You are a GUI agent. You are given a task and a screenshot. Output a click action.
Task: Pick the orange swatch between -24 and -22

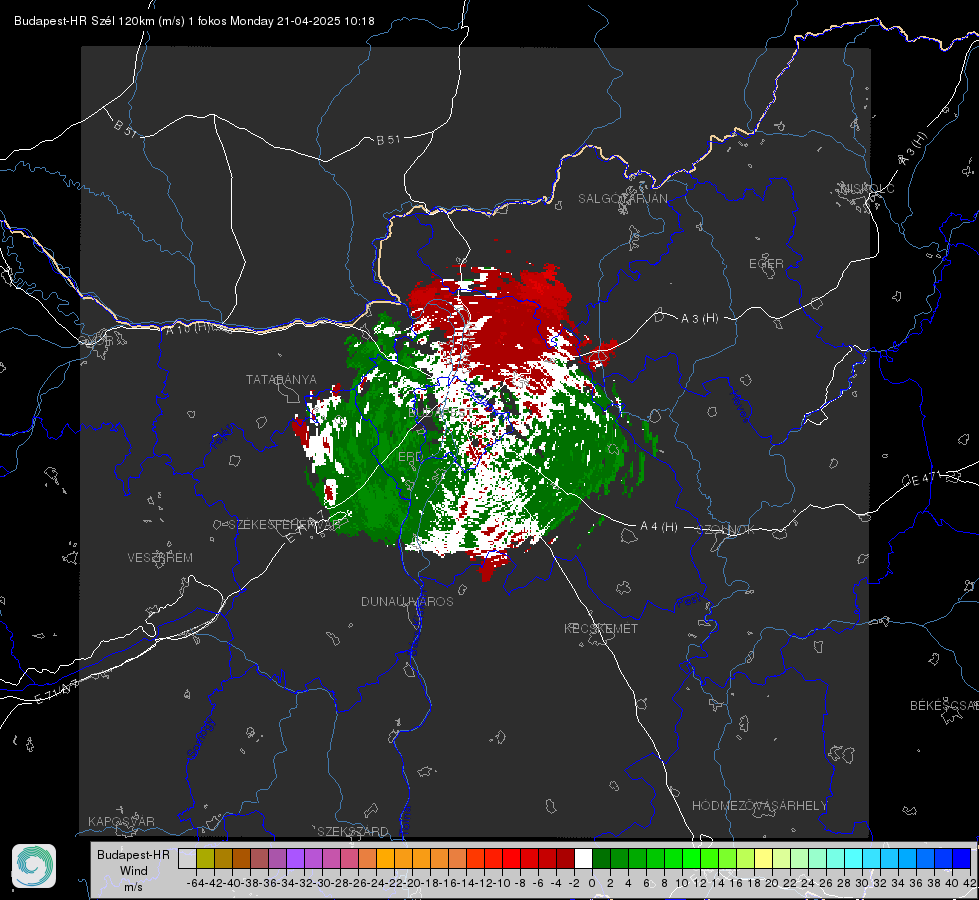pos(385,858)
